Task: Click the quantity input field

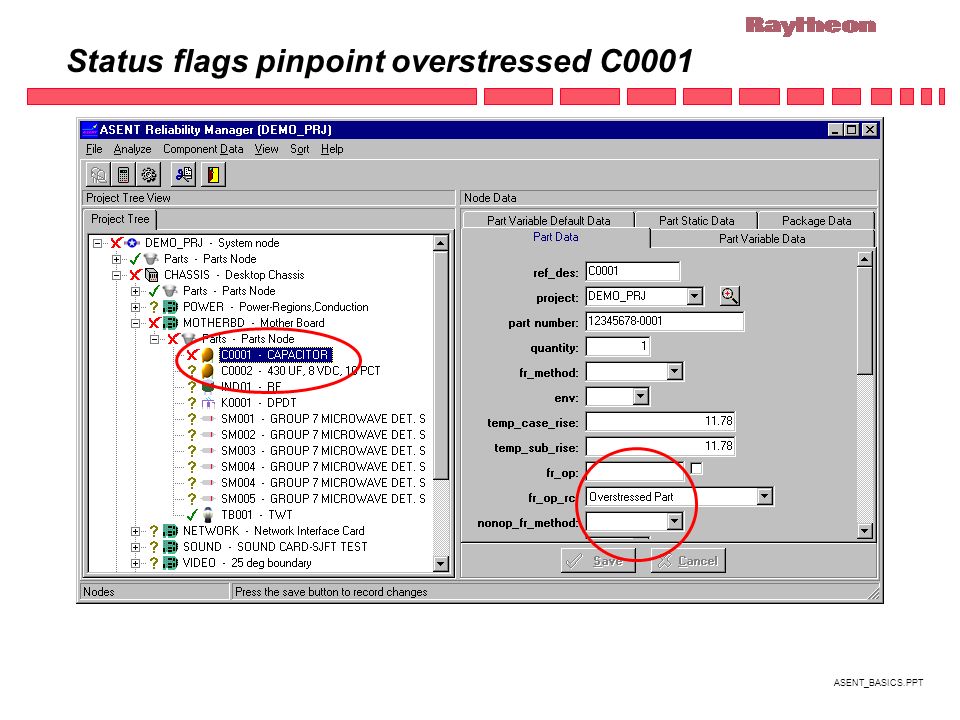Action: pyautogui.click(x=618, y=347)
